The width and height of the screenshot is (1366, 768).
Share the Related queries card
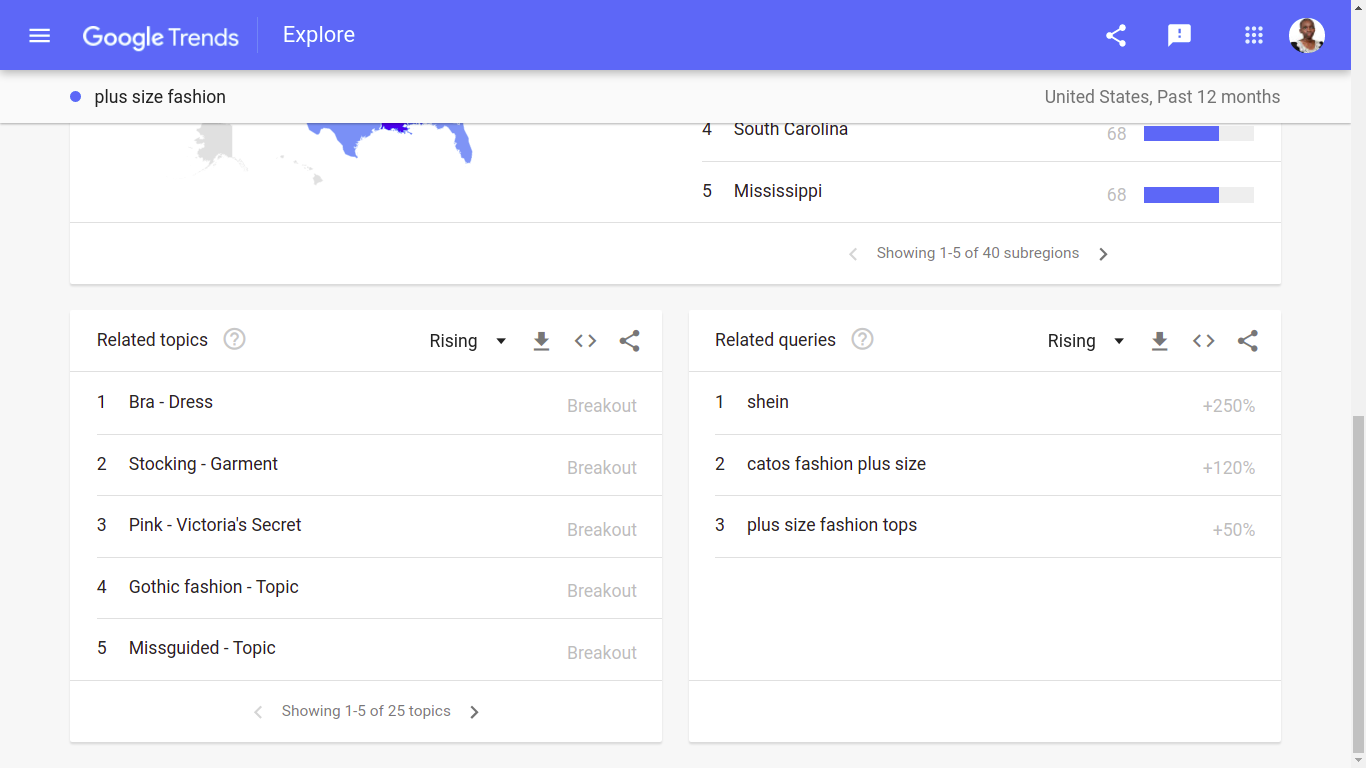(x=1248, y=341)
